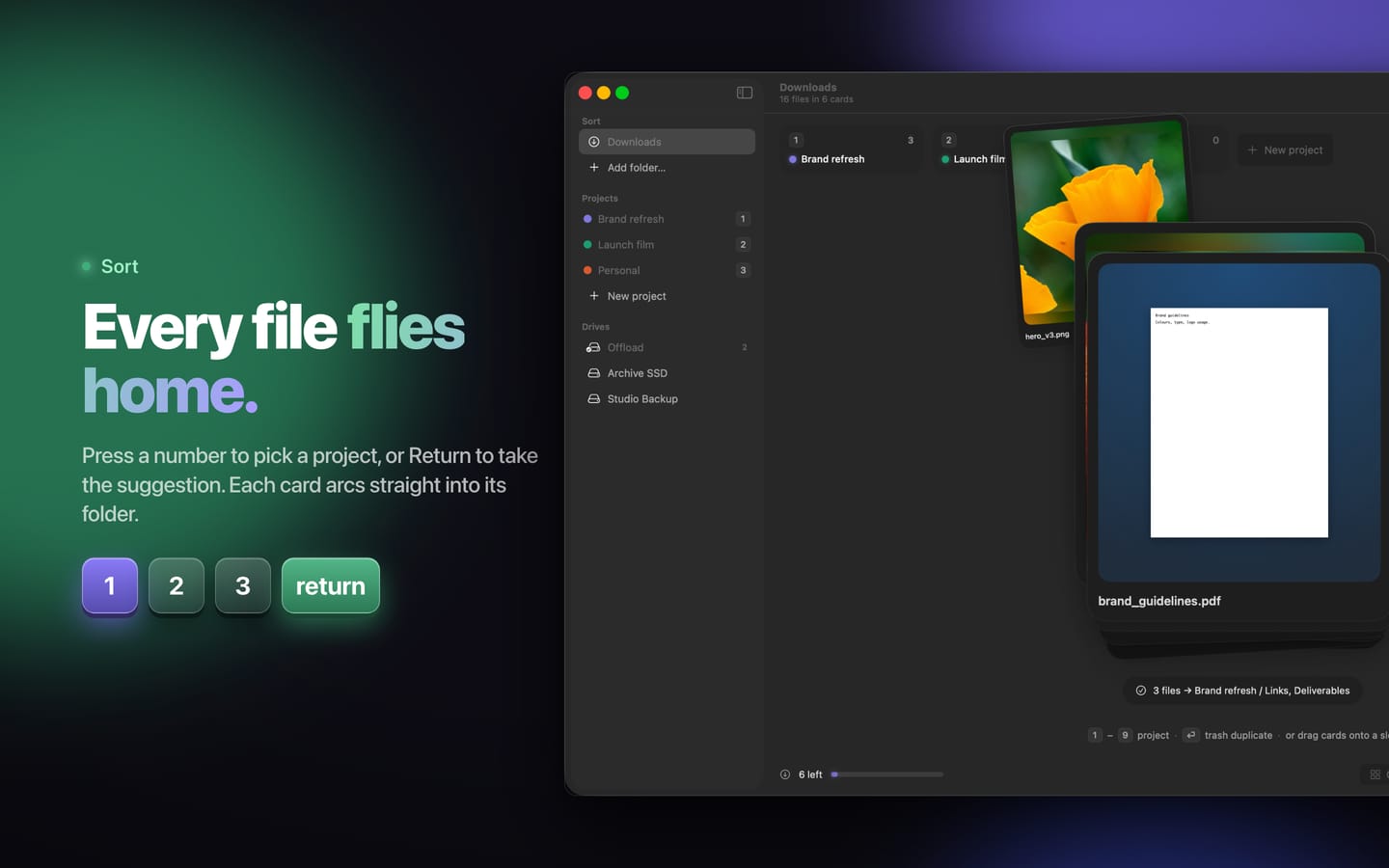Click the Launch film project slot in header
Image resolution: width=1389 pixels, height=868 pixels.
coord(970,149)
